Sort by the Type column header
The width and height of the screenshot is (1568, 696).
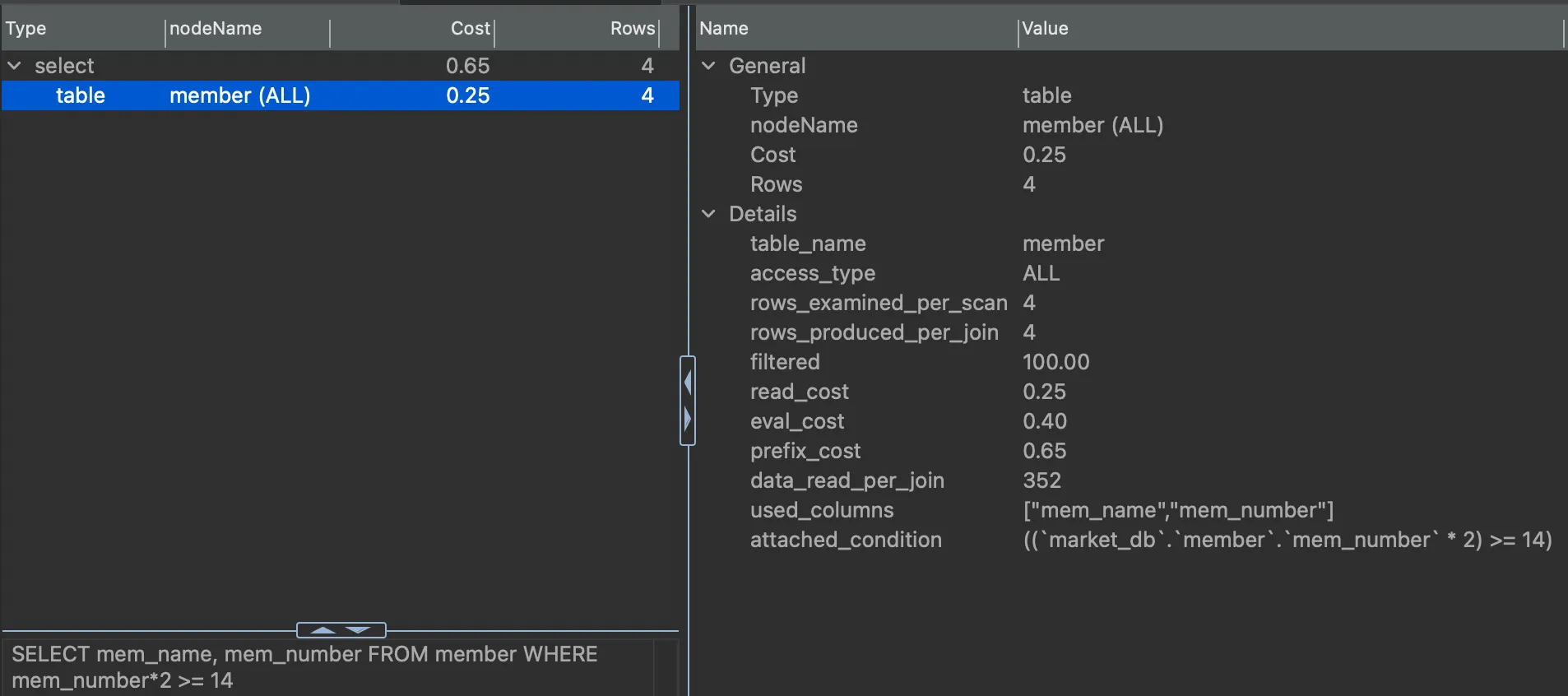[83, 28]
